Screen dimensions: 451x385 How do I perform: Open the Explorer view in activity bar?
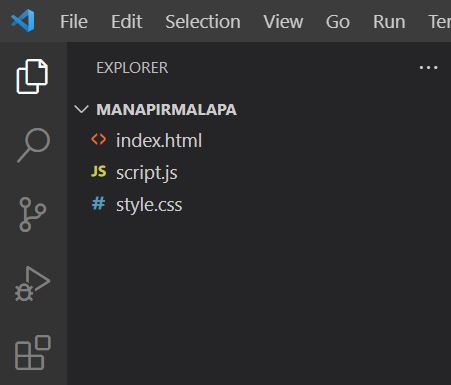(32, 76)
